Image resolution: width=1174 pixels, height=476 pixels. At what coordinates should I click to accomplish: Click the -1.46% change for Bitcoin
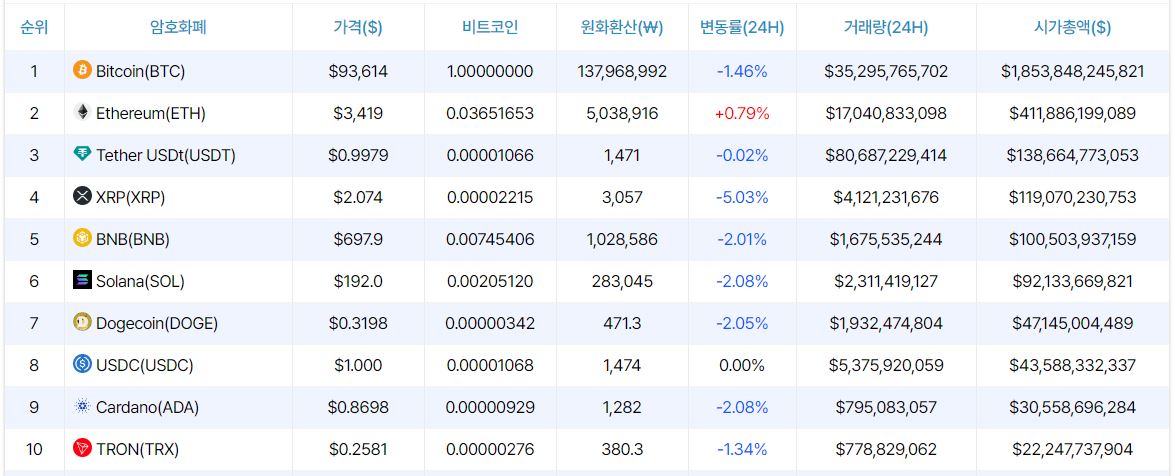pos(742,71)
